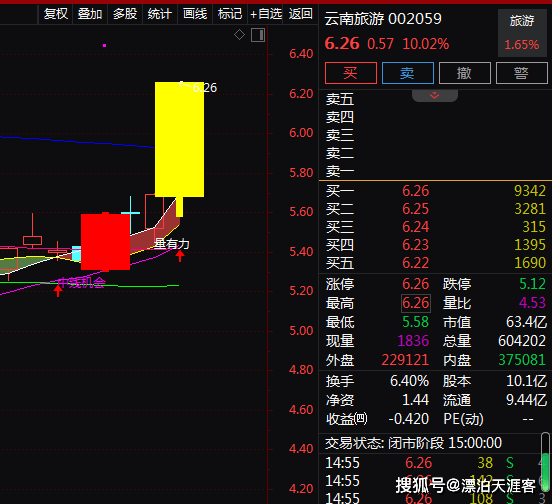Viewport: 552px width, 504px height.
Task: Click 返回 to go back
Action: (300, 14)
